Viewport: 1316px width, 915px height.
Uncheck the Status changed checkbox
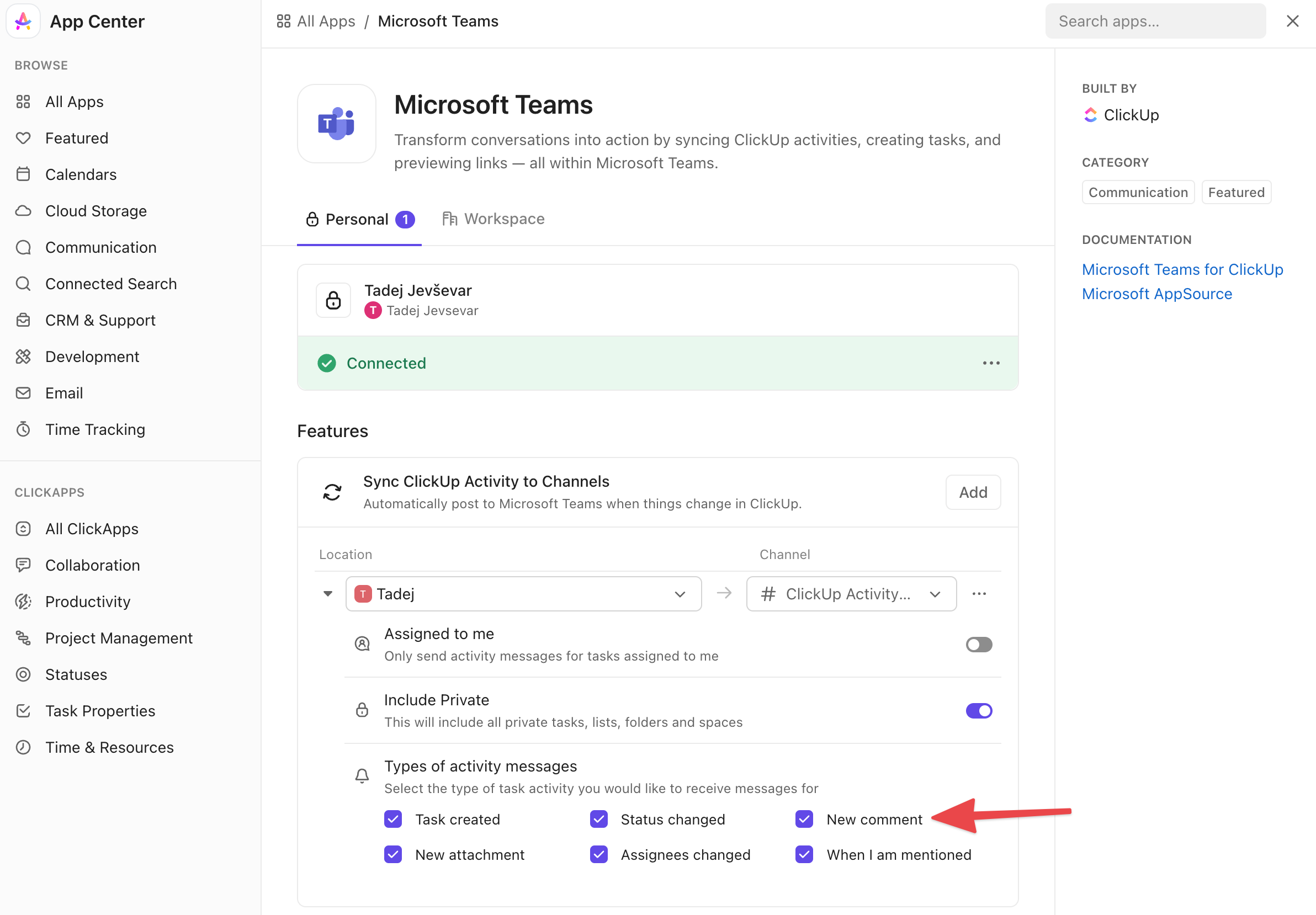click(x=598, y=820)
